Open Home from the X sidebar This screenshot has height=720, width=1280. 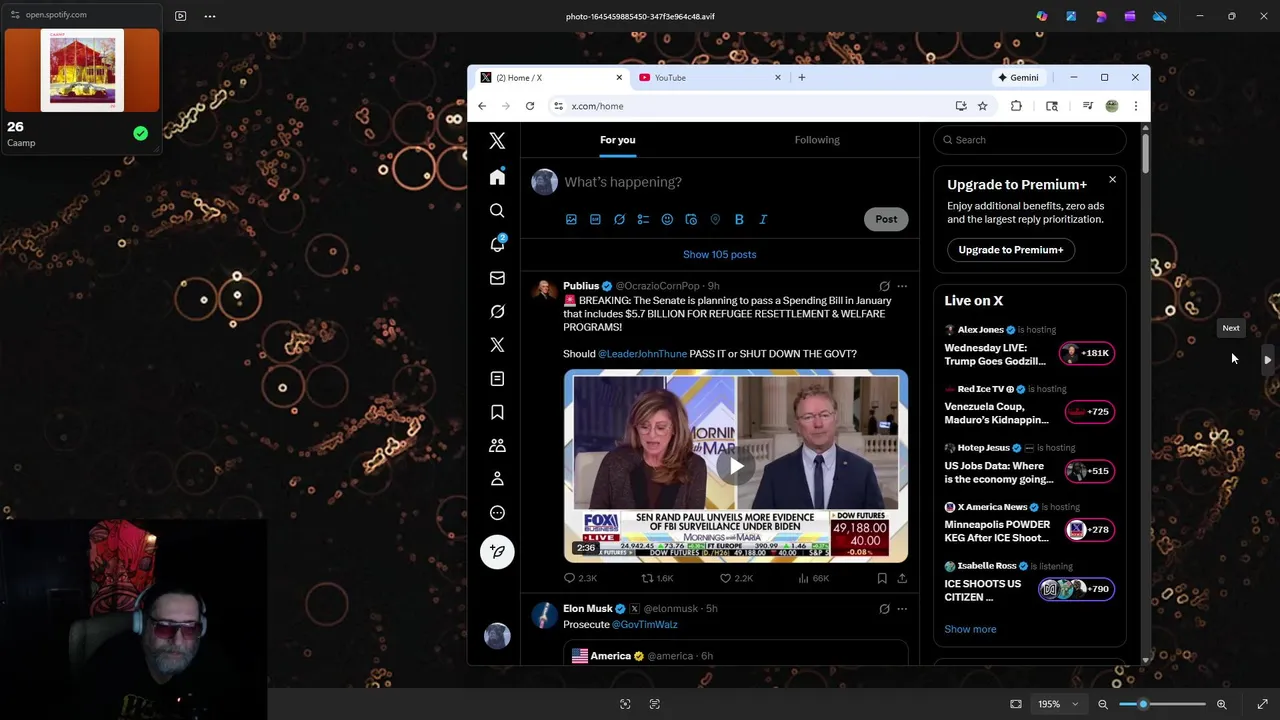(x=497, y=177)
